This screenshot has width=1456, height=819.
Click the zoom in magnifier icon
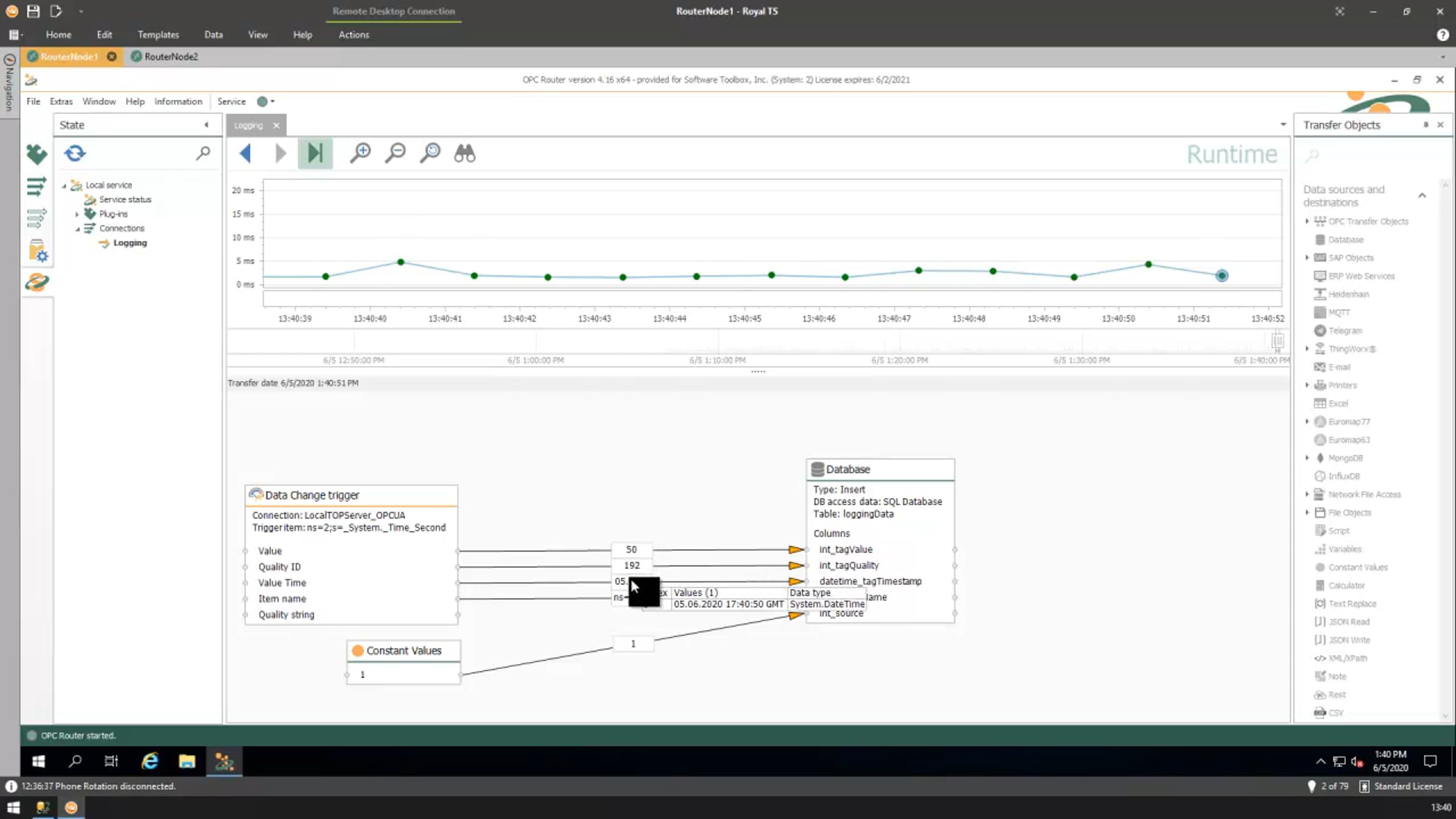pyautogui.click(x=360, y=153)
